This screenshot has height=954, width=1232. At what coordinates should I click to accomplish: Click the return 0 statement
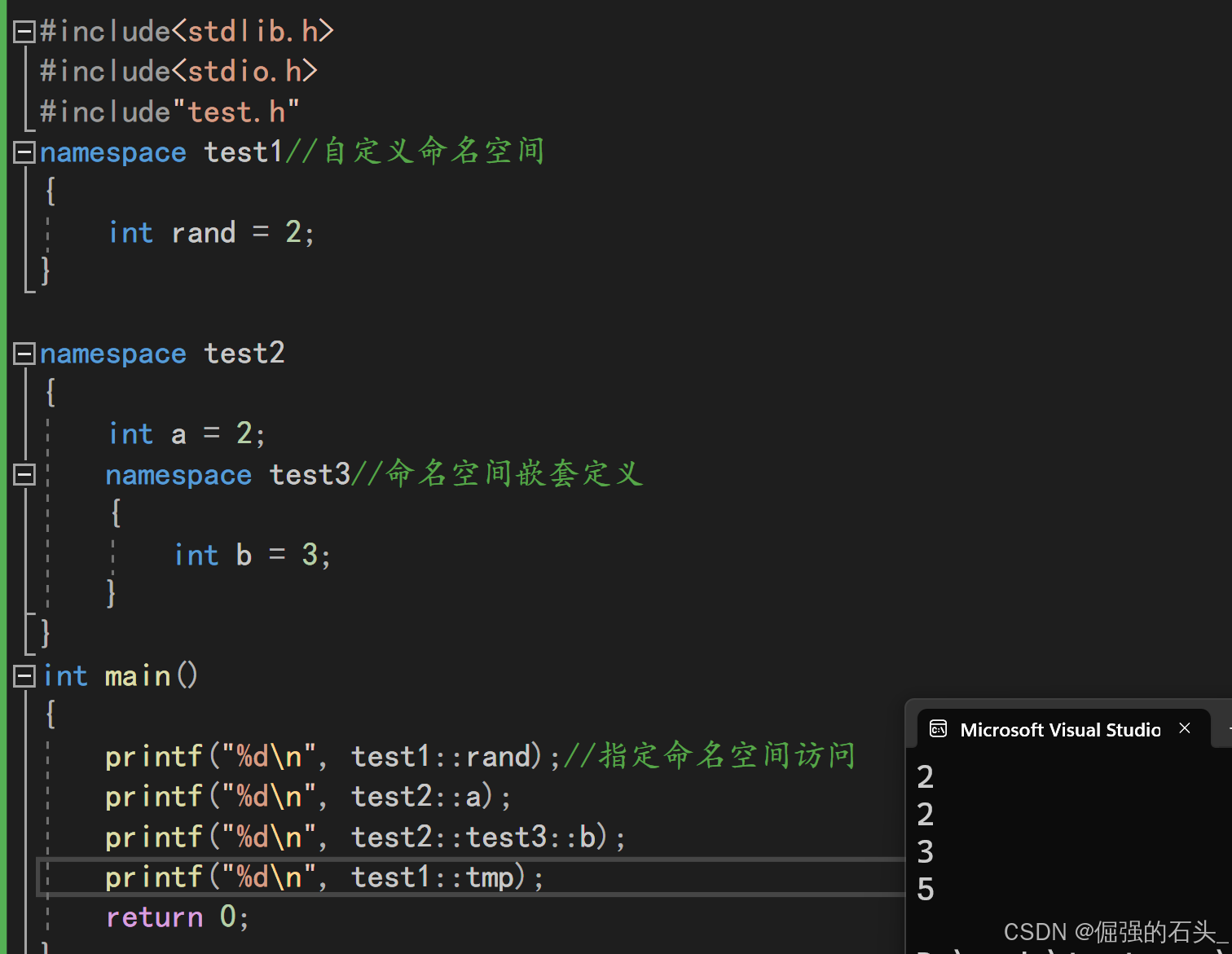coord(176,917)
